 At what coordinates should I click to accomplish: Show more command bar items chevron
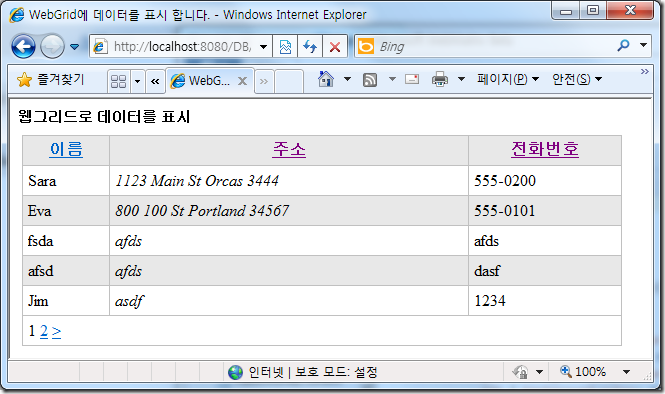(x=645, y=71)
